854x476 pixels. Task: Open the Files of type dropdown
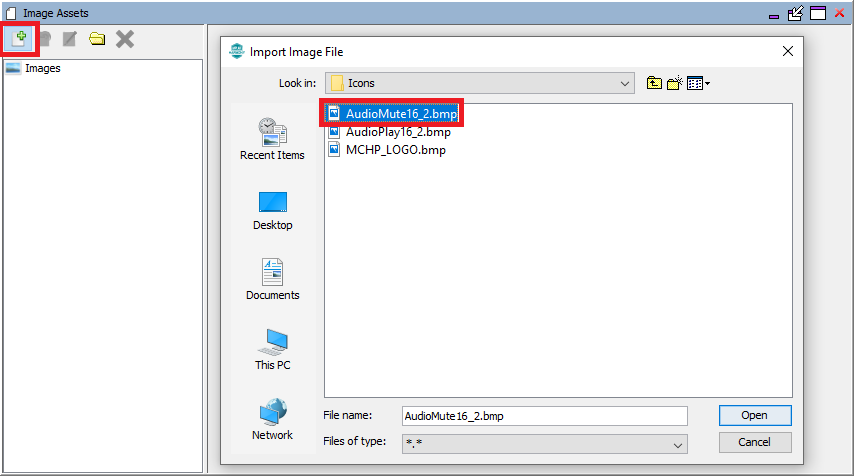coord(545,444)
